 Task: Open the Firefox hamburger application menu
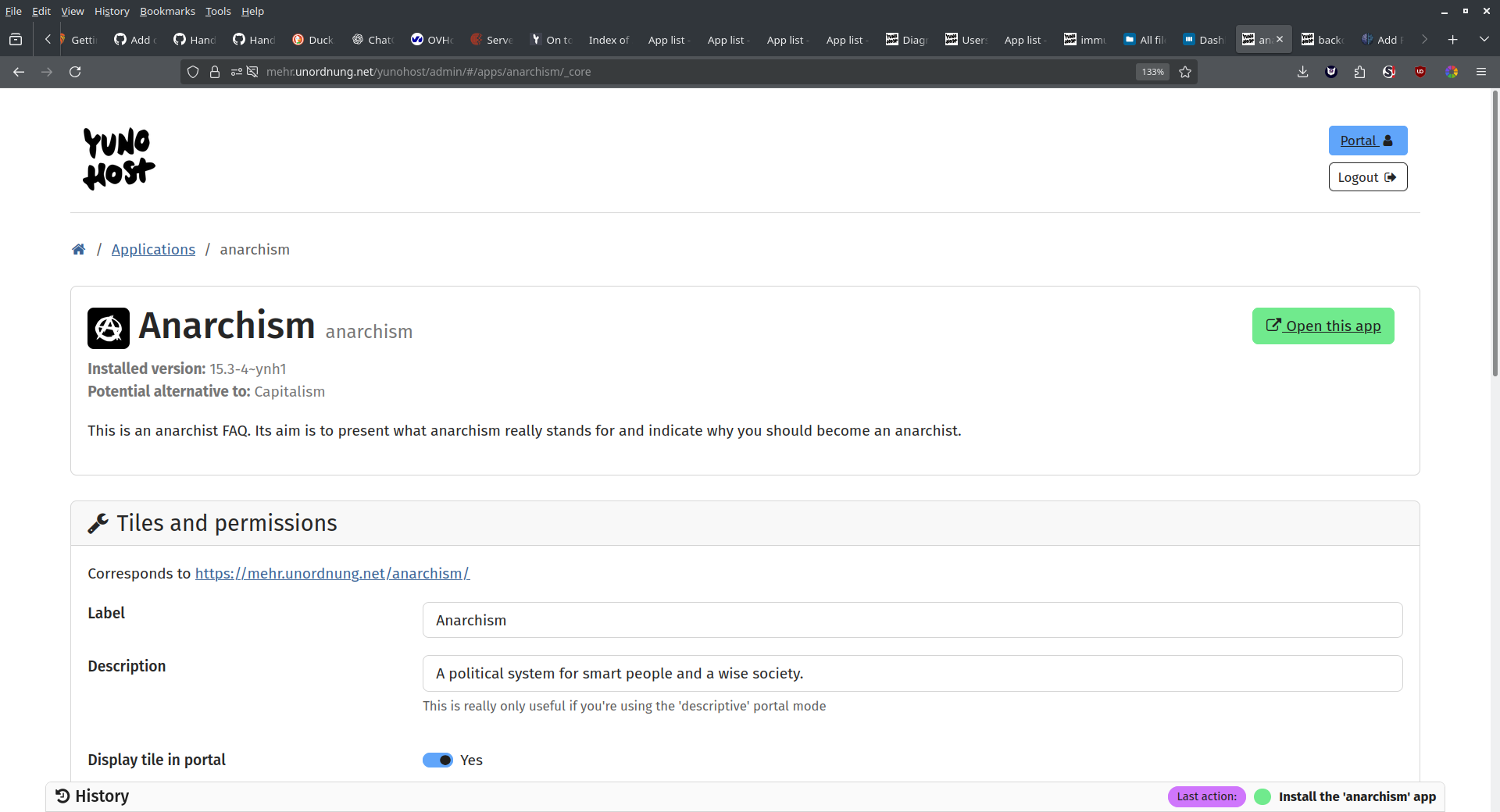click(1480, 72)
